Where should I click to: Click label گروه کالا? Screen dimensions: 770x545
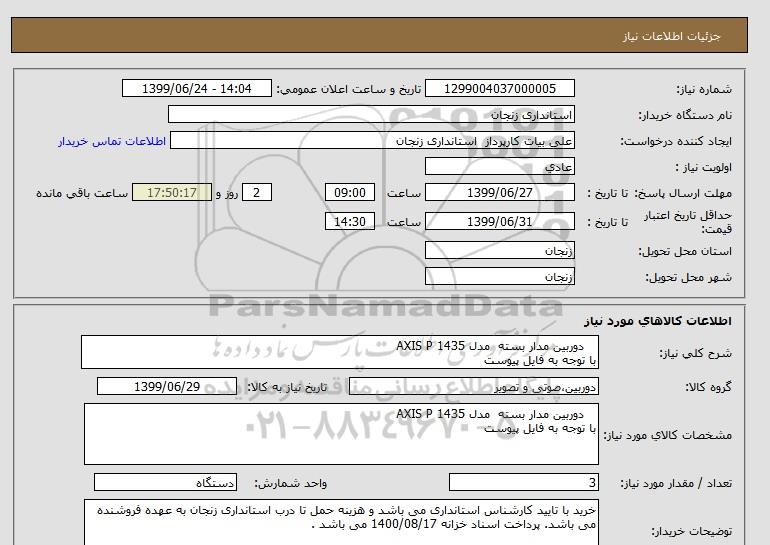[708, 387]
